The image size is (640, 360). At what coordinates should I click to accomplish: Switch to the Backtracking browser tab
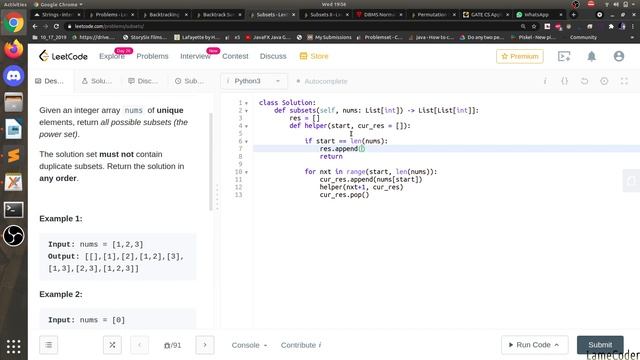click(163, 15)
